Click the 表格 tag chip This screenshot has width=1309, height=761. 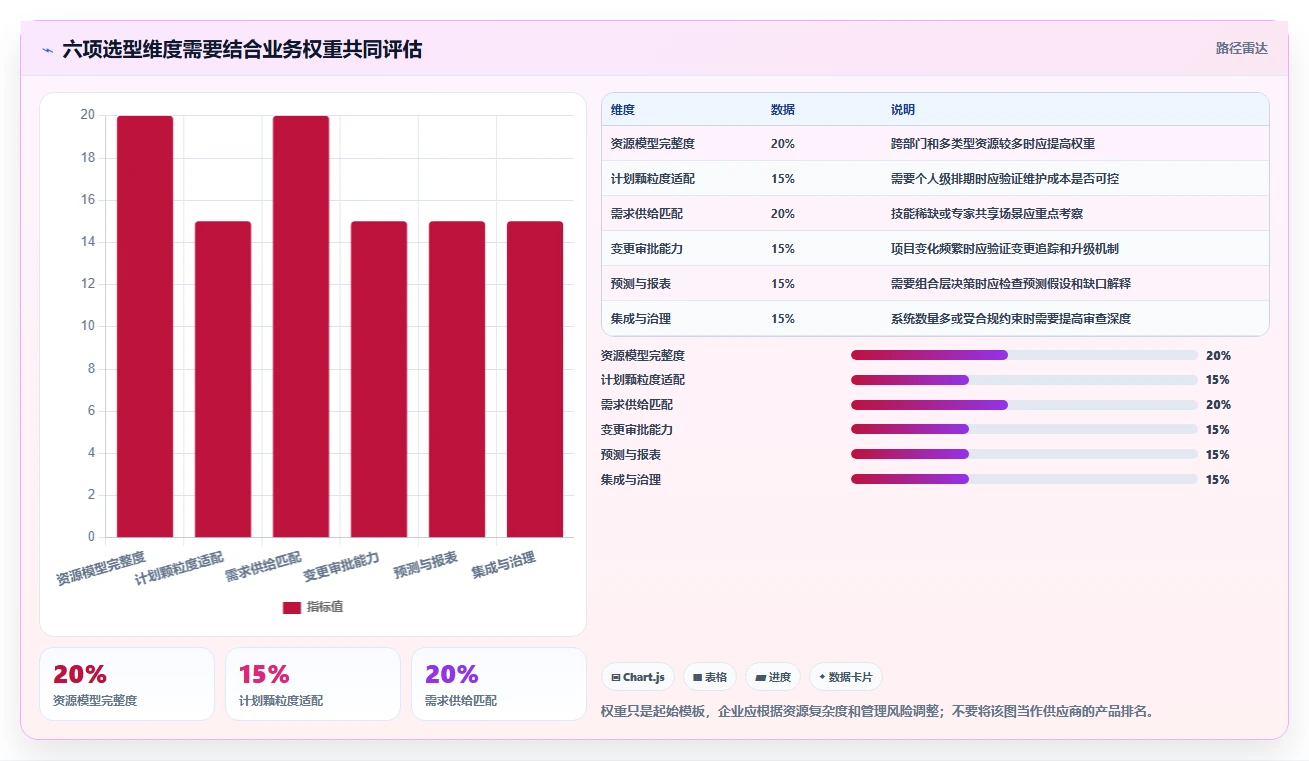pos(710,677)
